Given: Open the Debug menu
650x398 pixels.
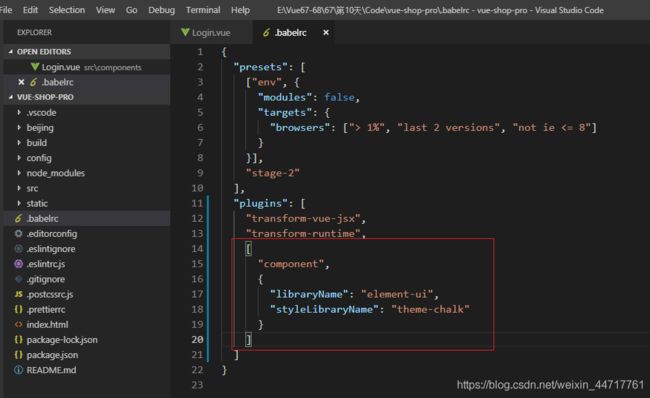Looking at the screenshot, I should tap(162, 10).
